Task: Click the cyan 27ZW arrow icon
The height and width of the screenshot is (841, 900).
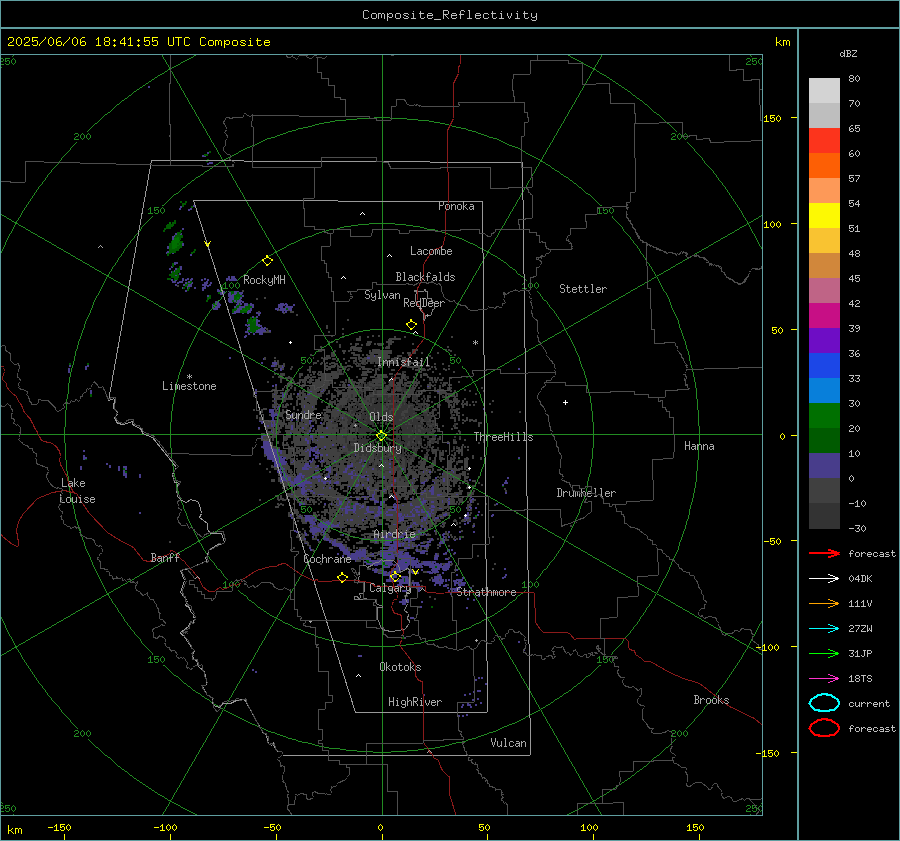Action: [x=824, y=629]
